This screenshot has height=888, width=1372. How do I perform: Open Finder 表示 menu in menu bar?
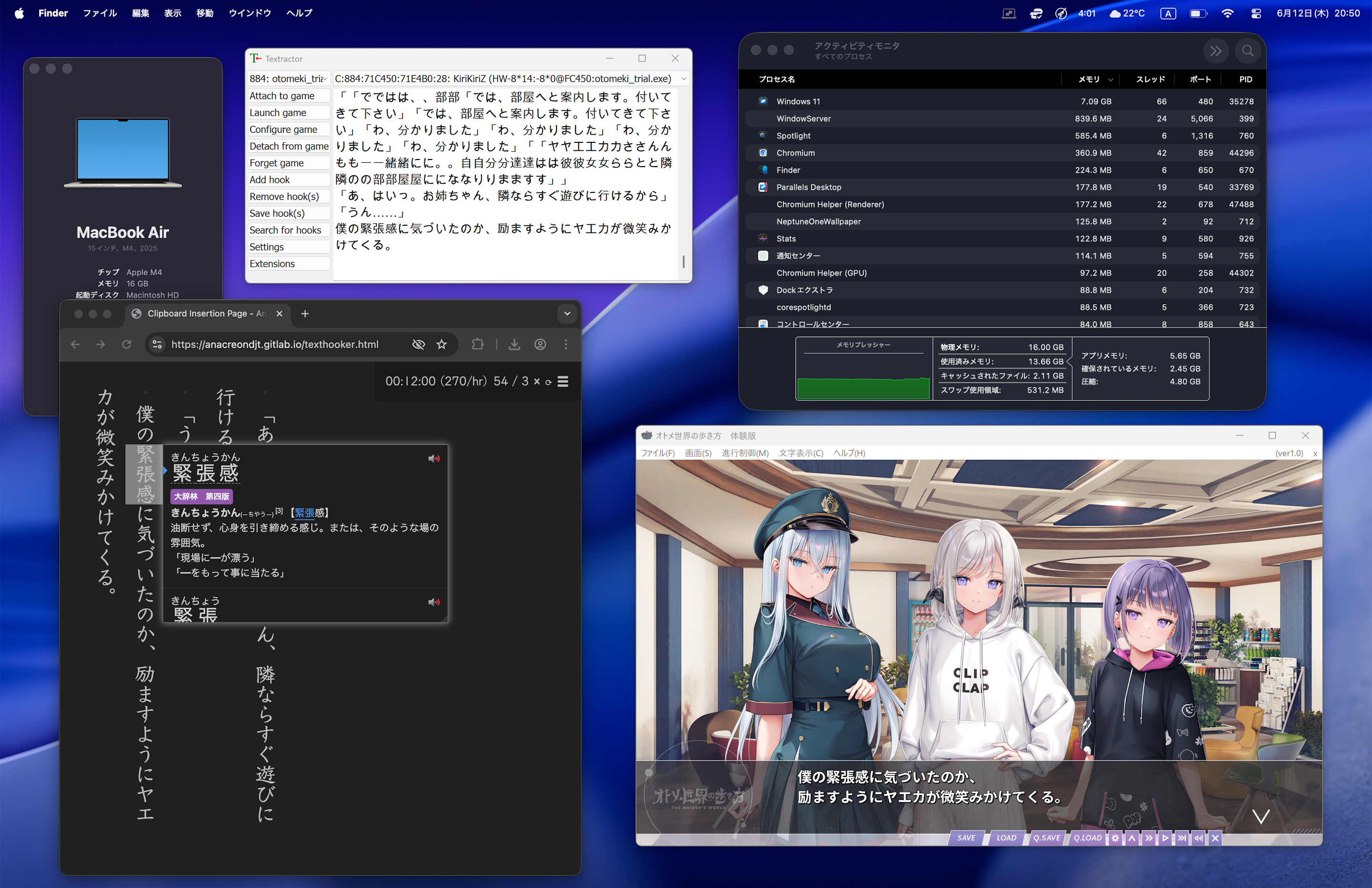(x=172, y=13)
